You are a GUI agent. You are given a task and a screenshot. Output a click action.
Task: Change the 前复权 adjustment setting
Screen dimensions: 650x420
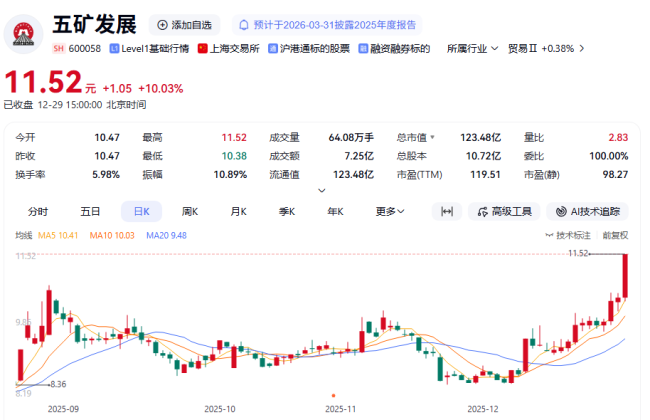(x=616, y=235)
